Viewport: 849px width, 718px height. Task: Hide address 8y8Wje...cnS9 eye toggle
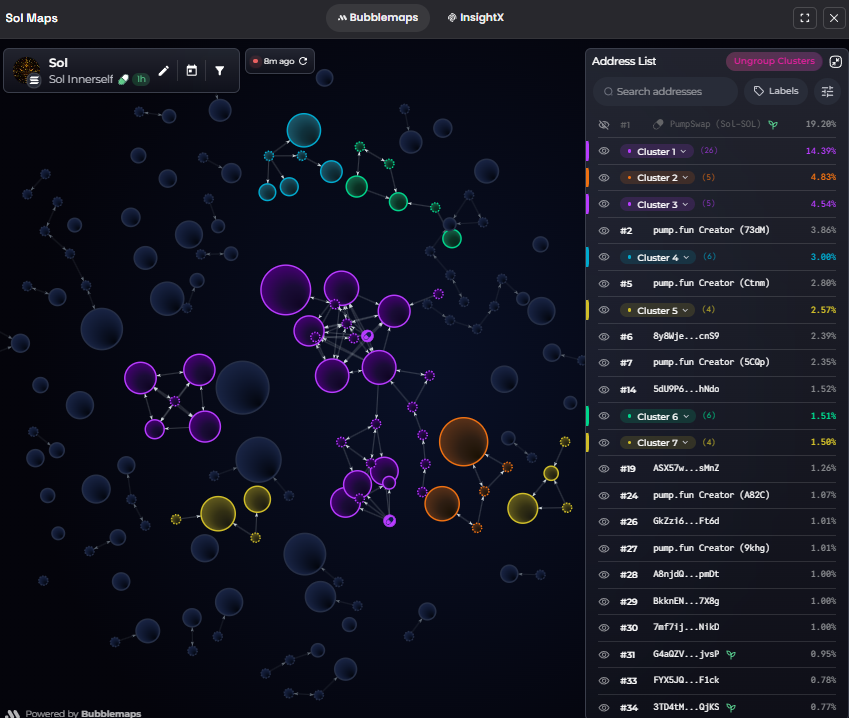pyautogui.click(x=604, y=337)
